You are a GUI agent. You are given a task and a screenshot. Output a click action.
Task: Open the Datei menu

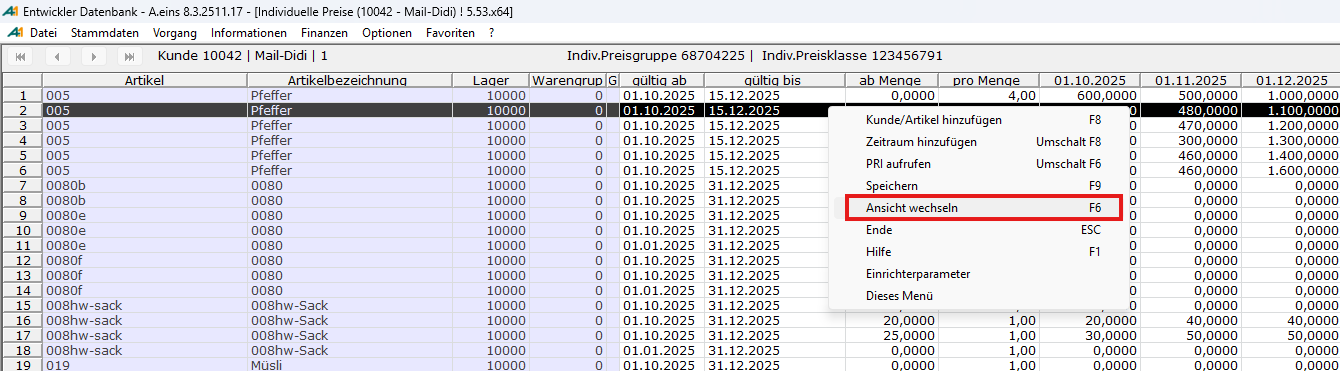[43, 33]
